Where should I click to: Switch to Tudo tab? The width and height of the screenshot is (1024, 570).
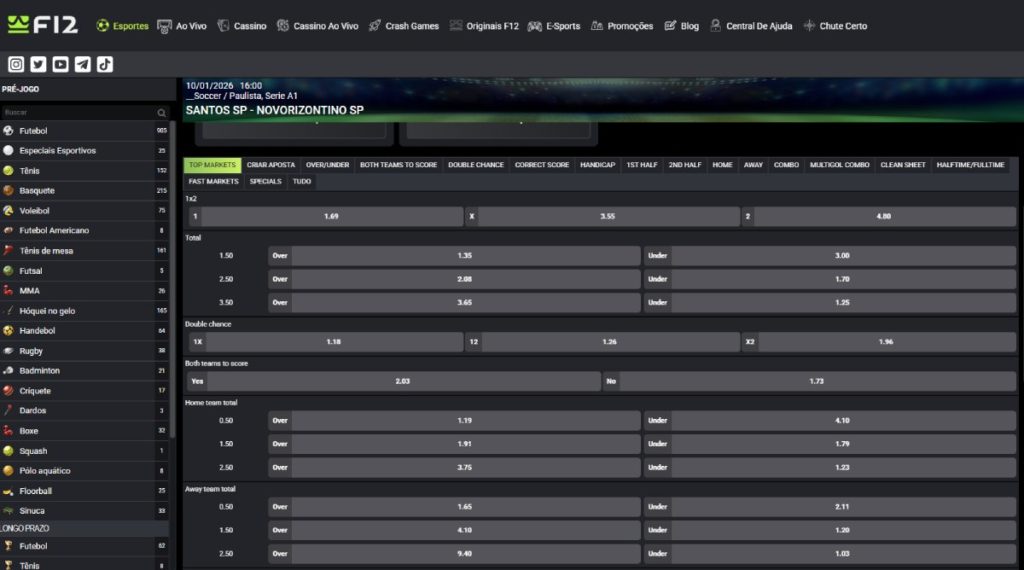click(302, 182)
